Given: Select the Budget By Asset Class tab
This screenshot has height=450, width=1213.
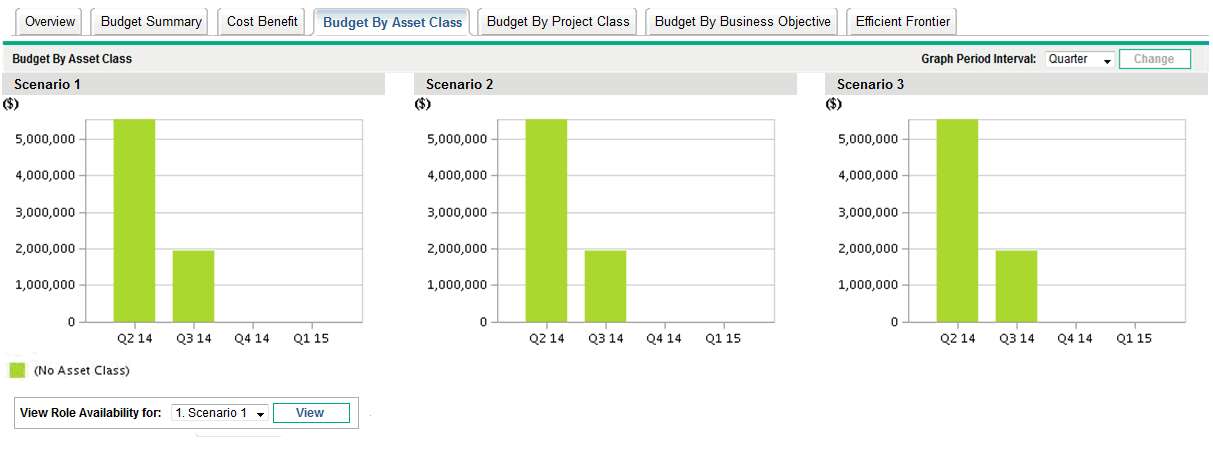Looking at the screenshot, I should 392,22.
